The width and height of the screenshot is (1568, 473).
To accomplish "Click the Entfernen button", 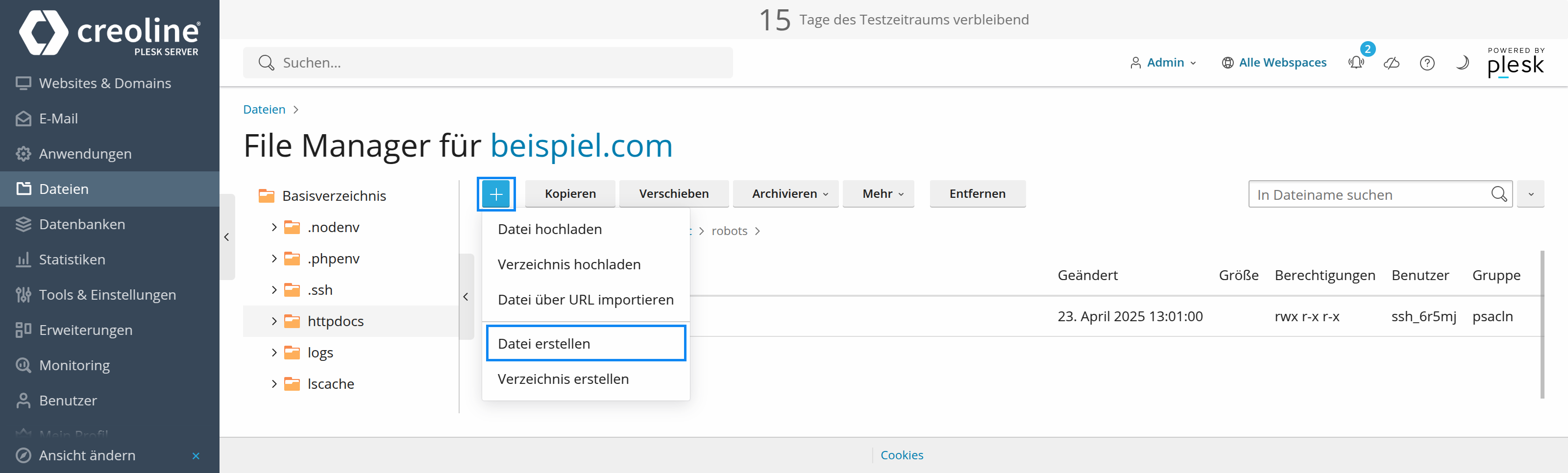I will [x=978, y=194].
